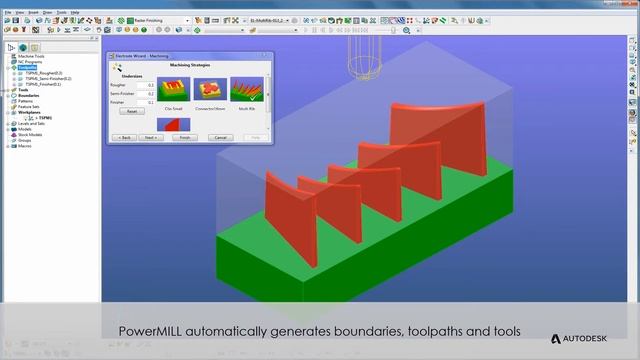Viewport: 640px width, 360px height.
Task: Select the TSPMS_Finisher toolpath entry
Action: click(43, 84)
